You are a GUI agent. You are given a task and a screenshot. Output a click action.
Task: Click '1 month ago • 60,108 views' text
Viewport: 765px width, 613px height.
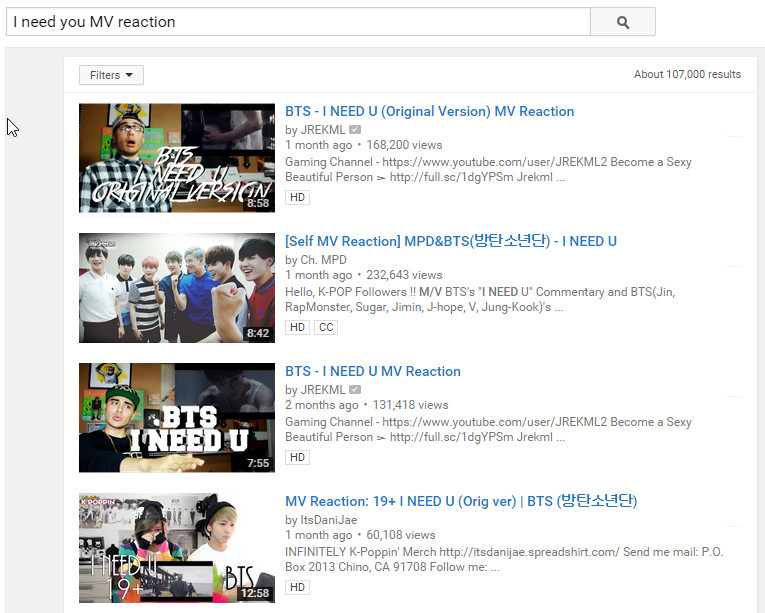[360, 535]
